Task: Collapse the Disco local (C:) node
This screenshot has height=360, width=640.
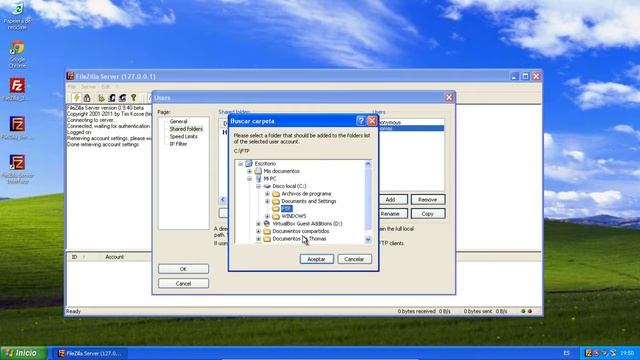Action: point(258,186)
